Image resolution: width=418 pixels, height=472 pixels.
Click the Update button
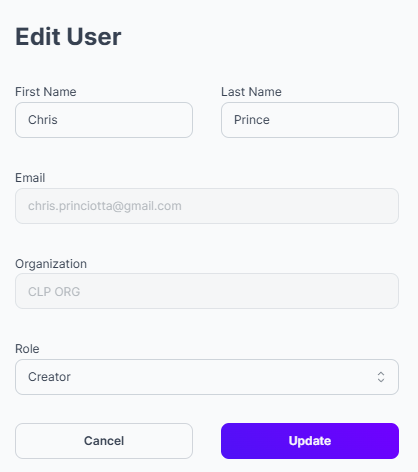pos(310,441)
